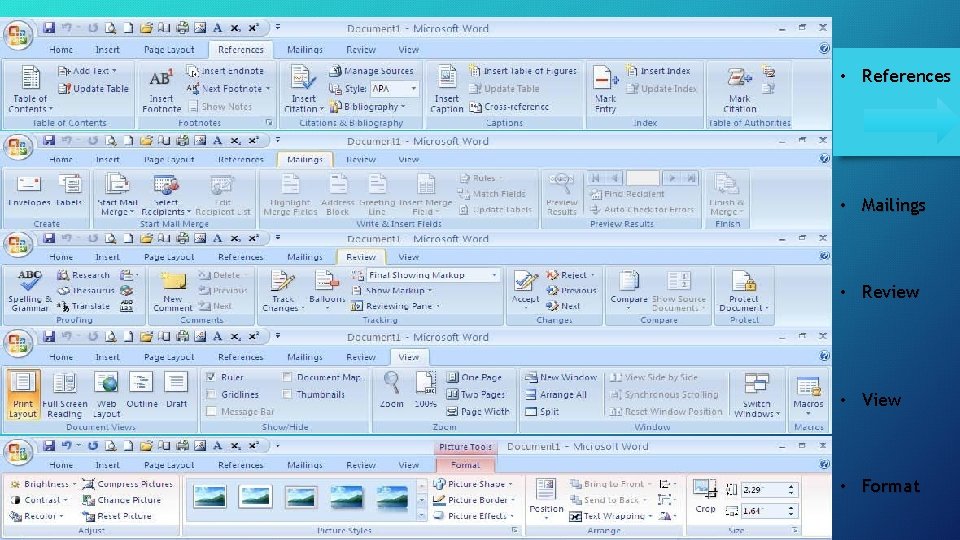
Task: Click the Envelopes icon in Mailings ribbon
Action: (x=29, y=184)
